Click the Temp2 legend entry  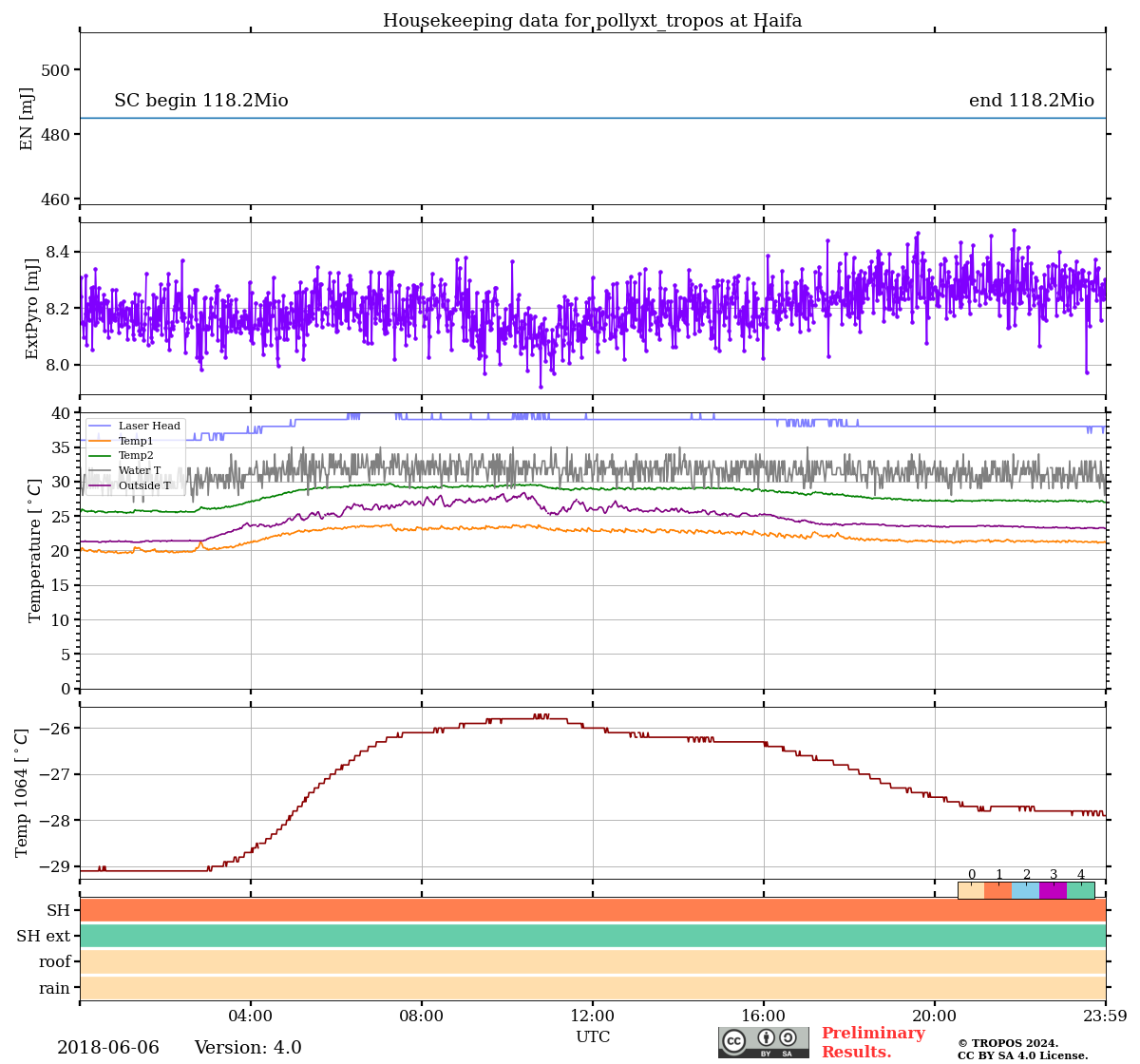pyautogui.click(x=122, y=456)
